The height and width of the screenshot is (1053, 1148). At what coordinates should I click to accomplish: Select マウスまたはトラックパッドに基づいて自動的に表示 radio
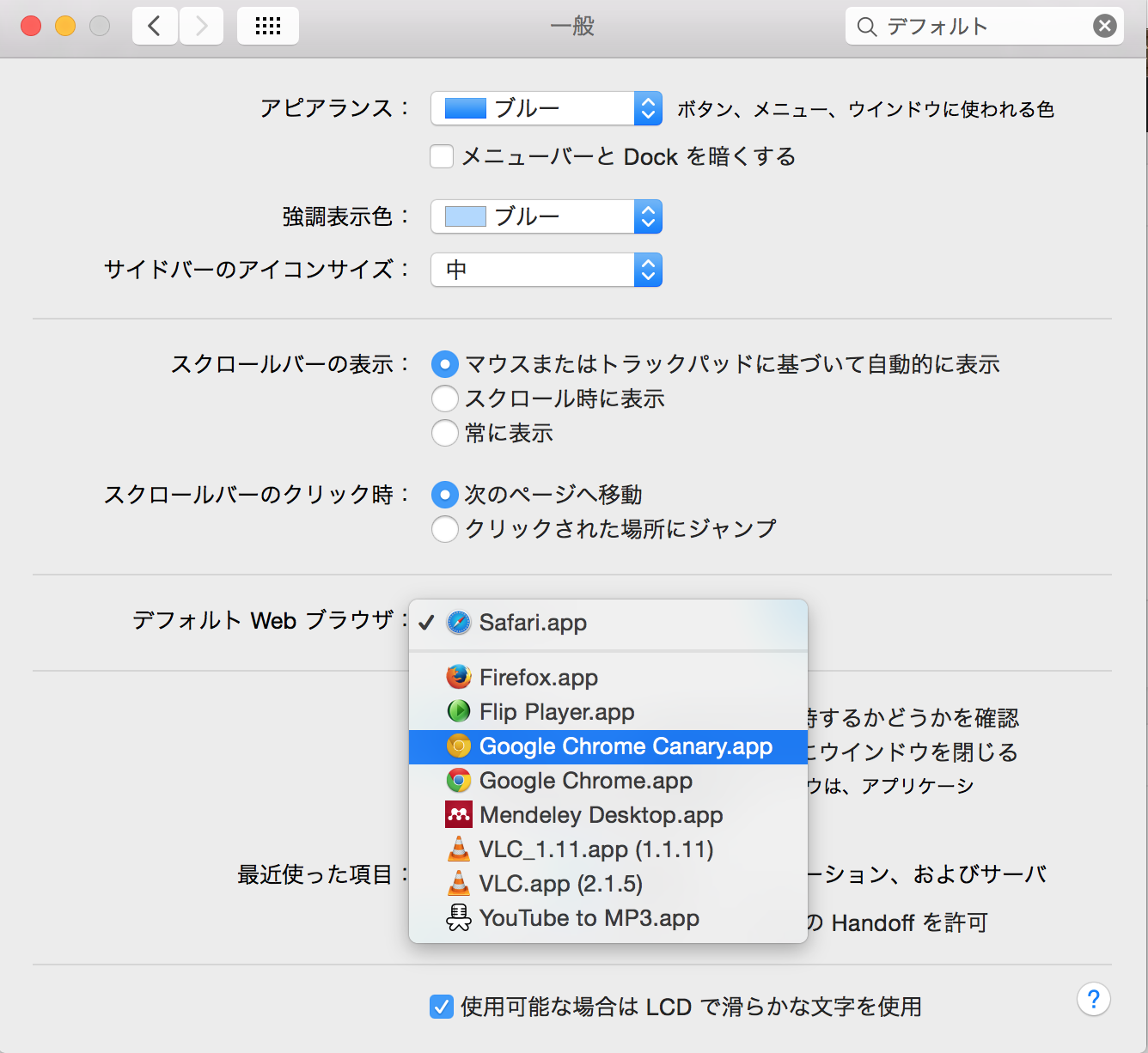pos(444,364)
